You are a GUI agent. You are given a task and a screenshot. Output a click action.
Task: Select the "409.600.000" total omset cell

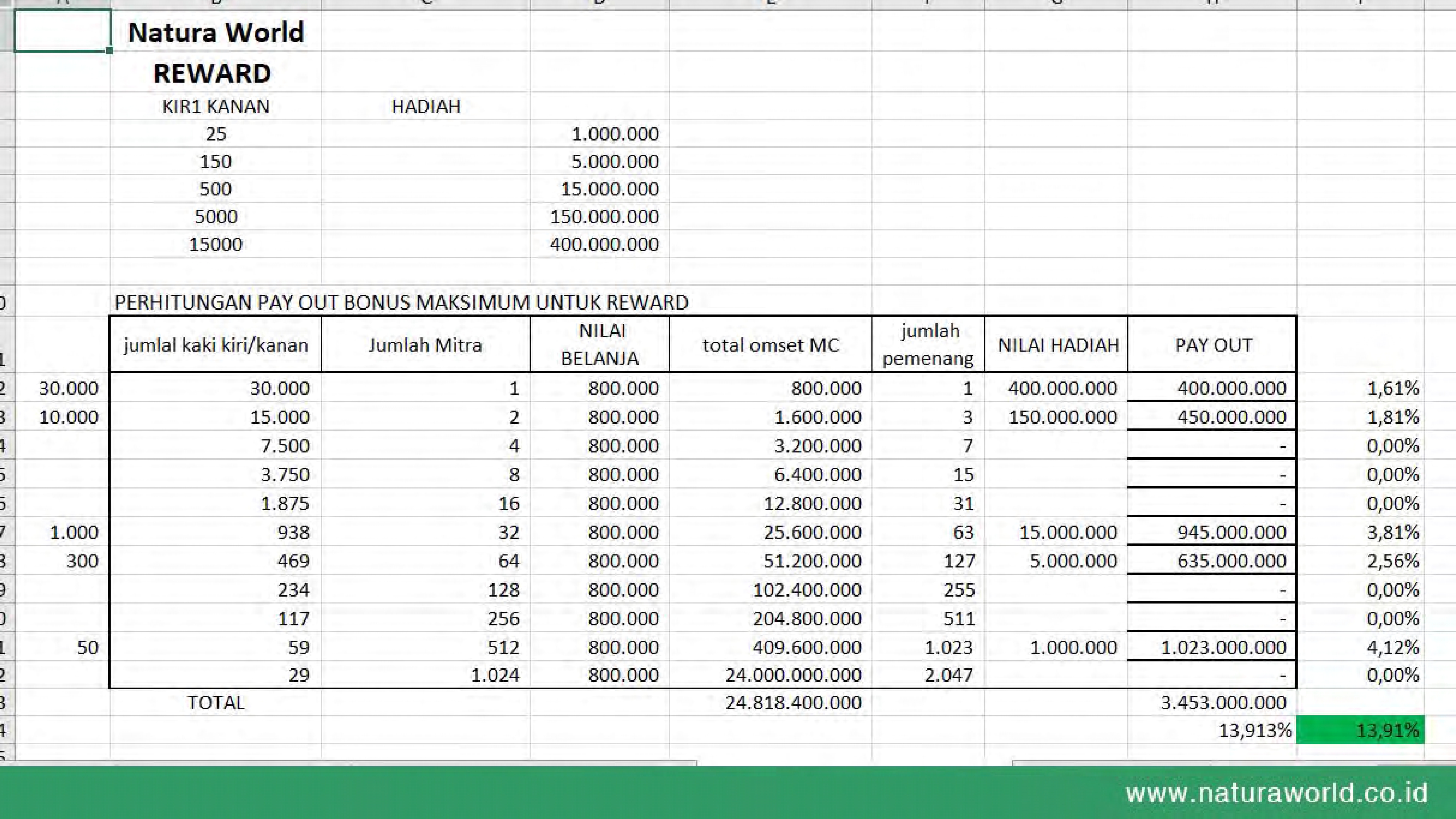pyautogui.click(x=770, y=647)
